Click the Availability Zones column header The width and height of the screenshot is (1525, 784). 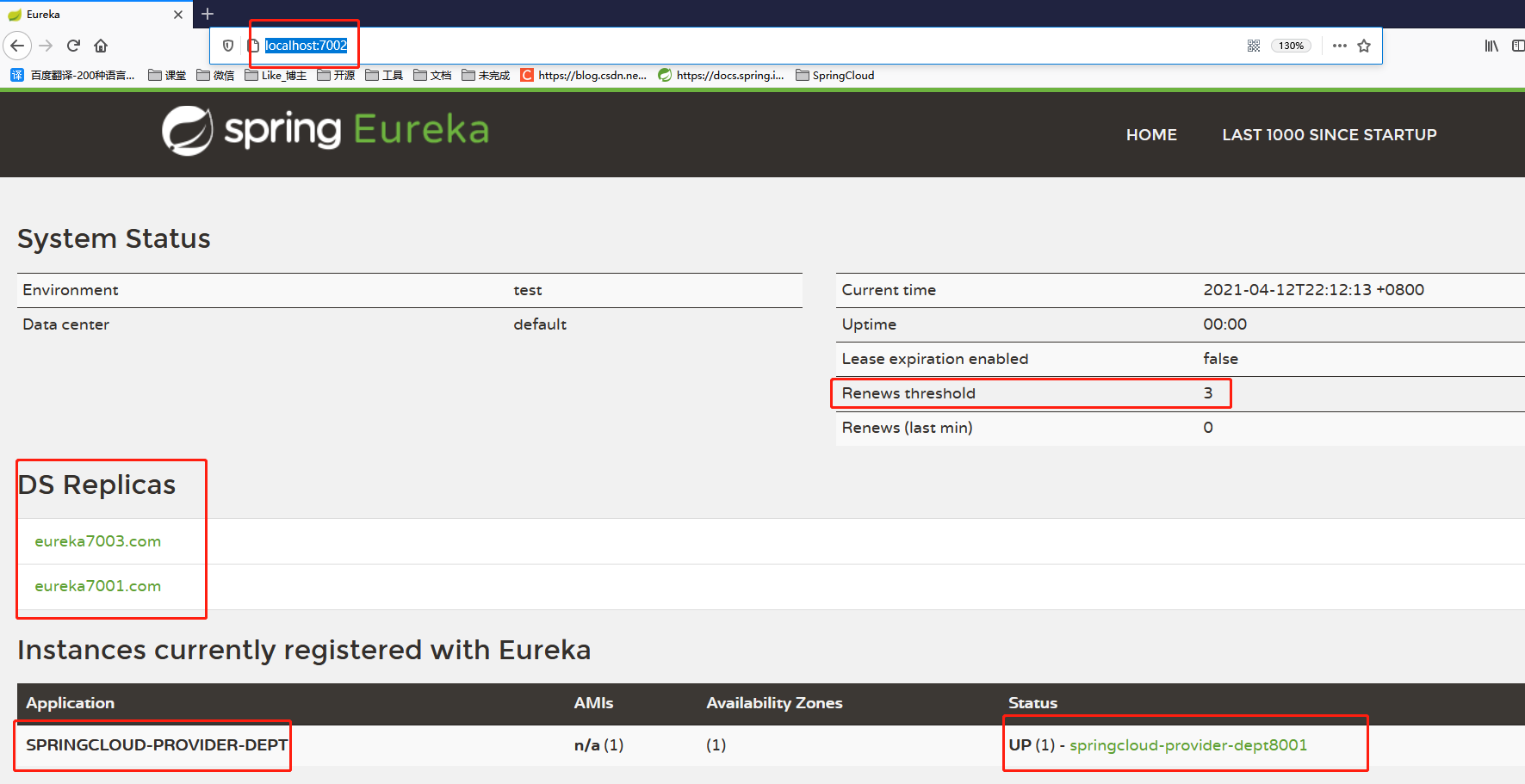click(774, 703)
